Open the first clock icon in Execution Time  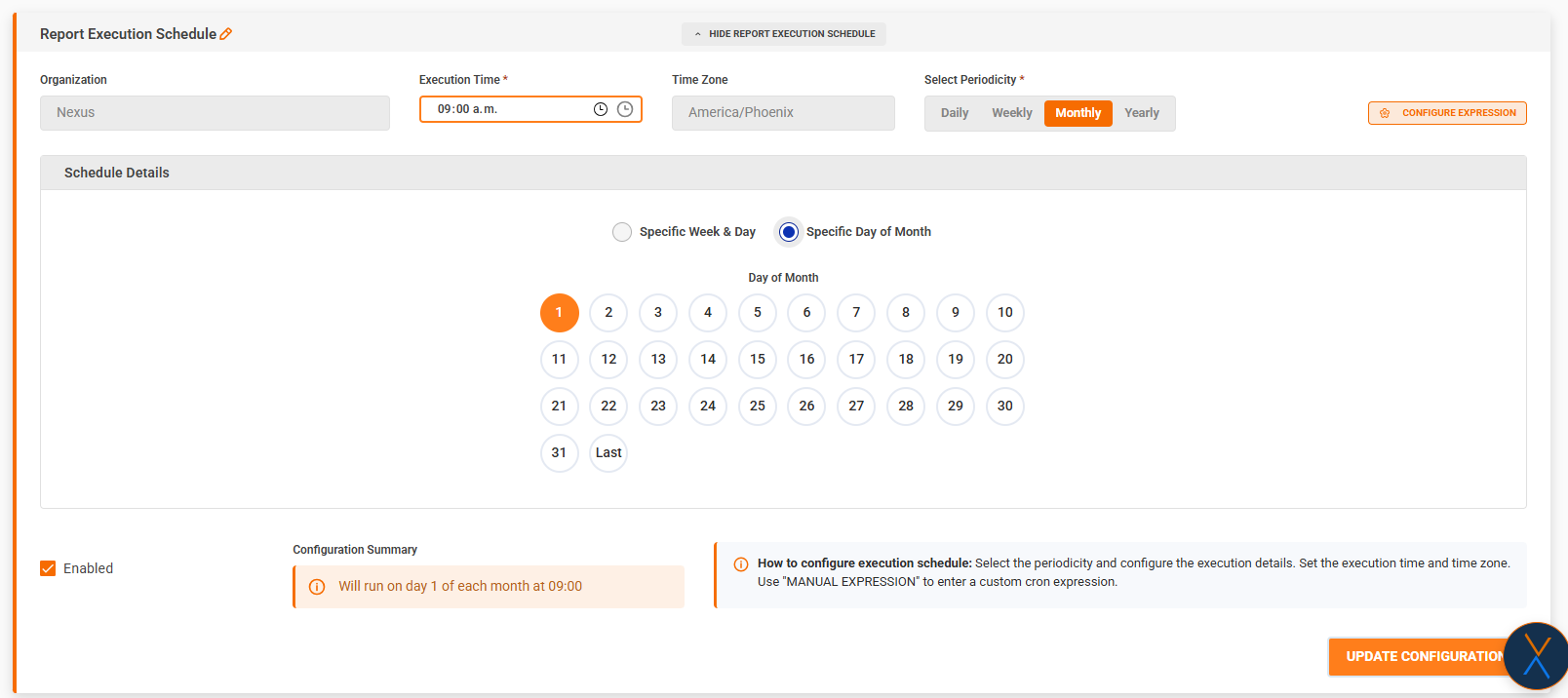tap(601, 109)
